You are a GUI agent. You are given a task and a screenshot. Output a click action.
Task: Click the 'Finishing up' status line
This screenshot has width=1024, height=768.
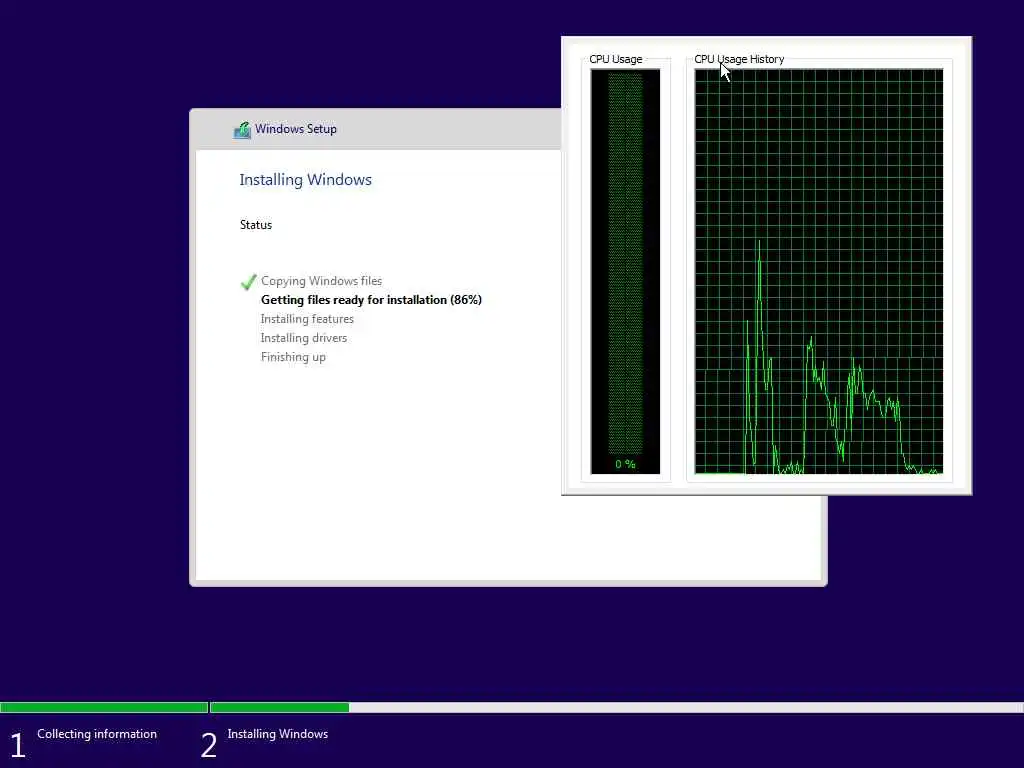(x=293, y=357)
